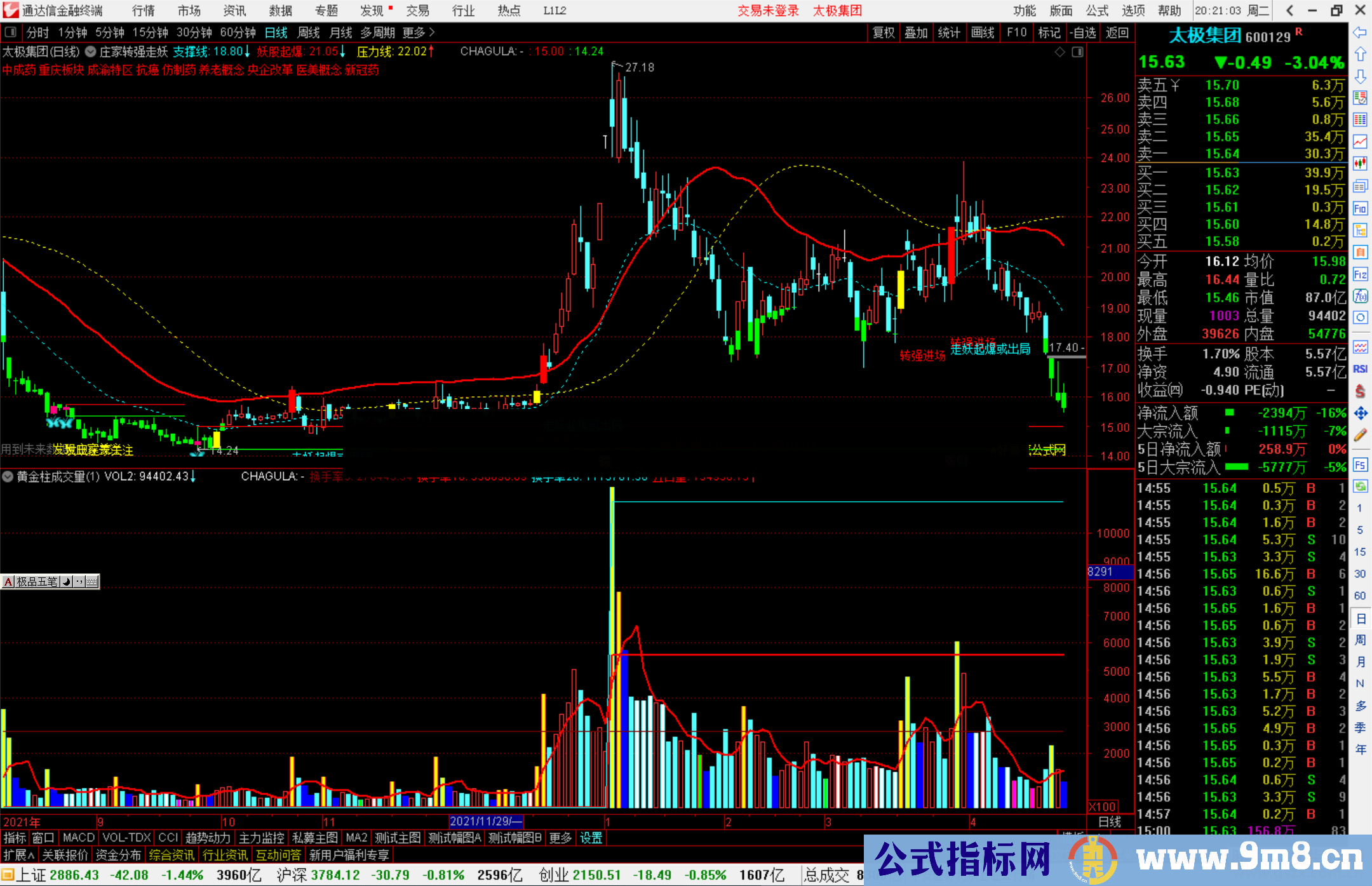This screenshot has width=1372, height=886.
Task: Click the 上证 index in status bar
Action: (x=31, y=875)
